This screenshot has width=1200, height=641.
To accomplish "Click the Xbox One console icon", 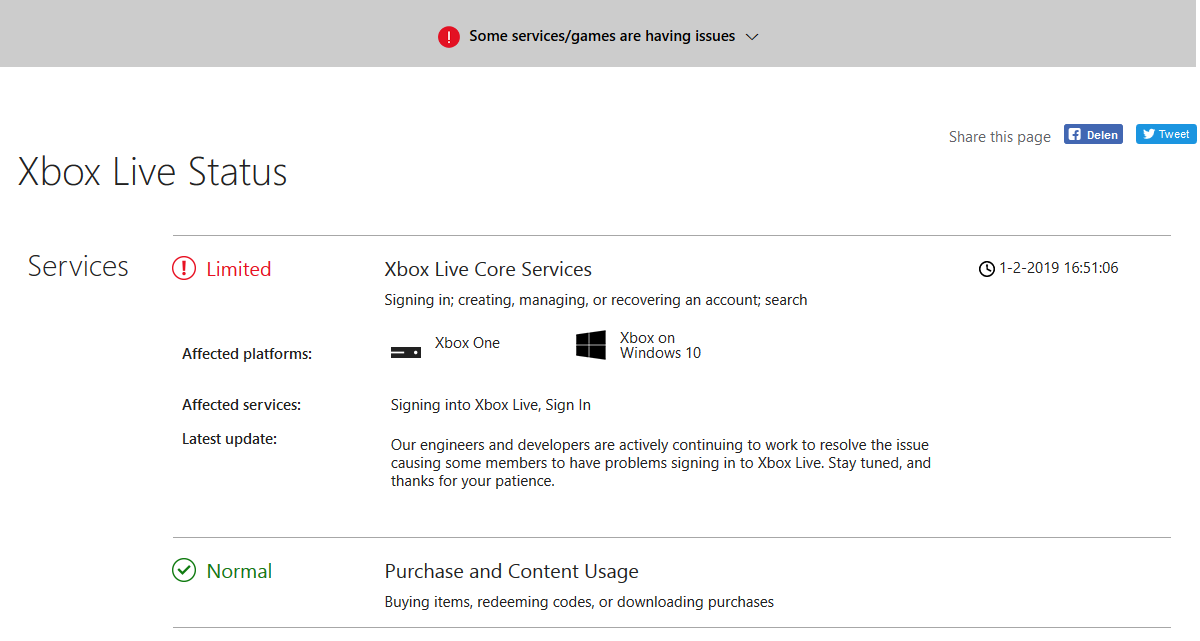I will point(406,352).
